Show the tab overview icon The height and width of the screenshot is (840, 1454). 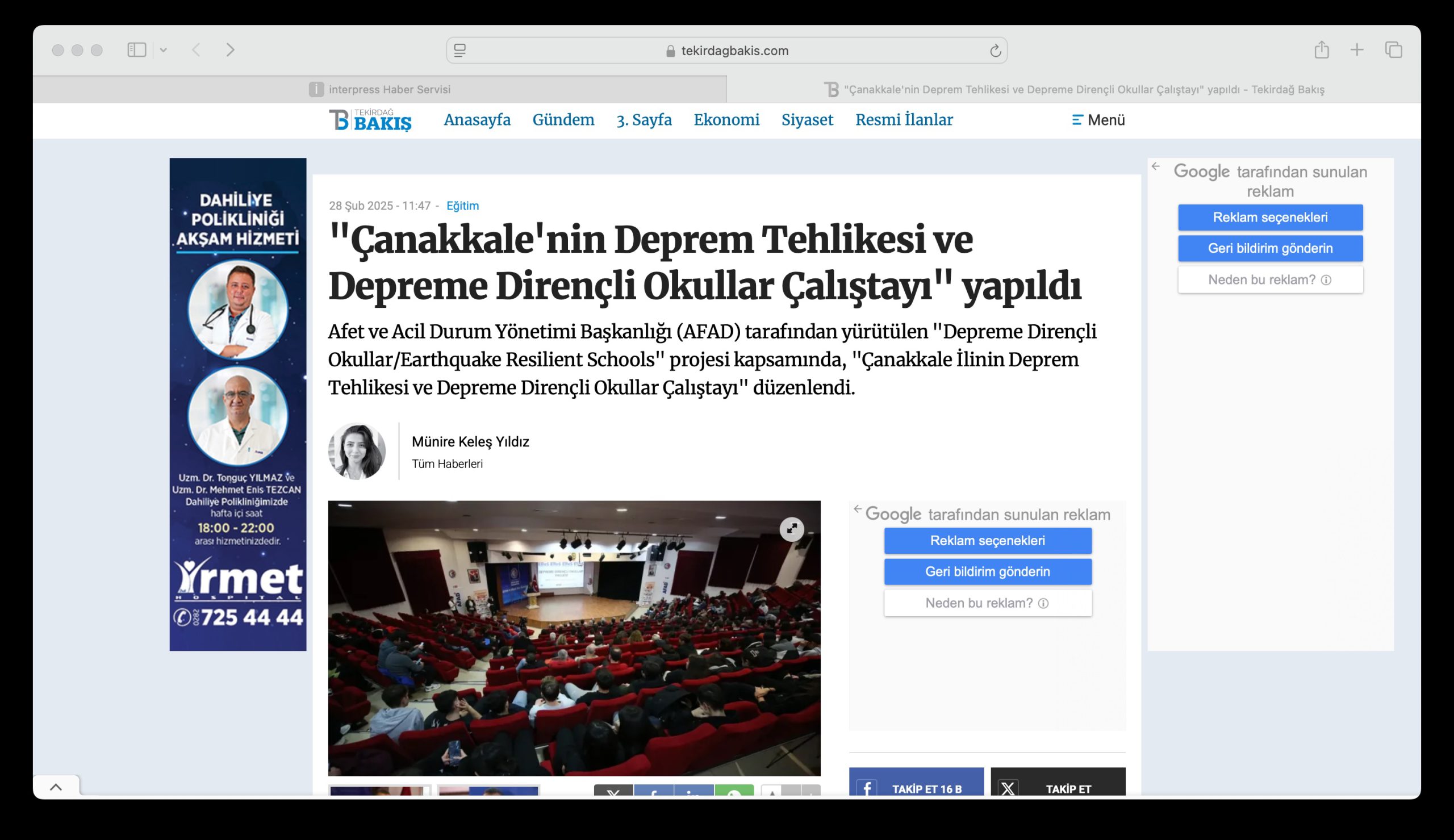tap(1393, 50)
